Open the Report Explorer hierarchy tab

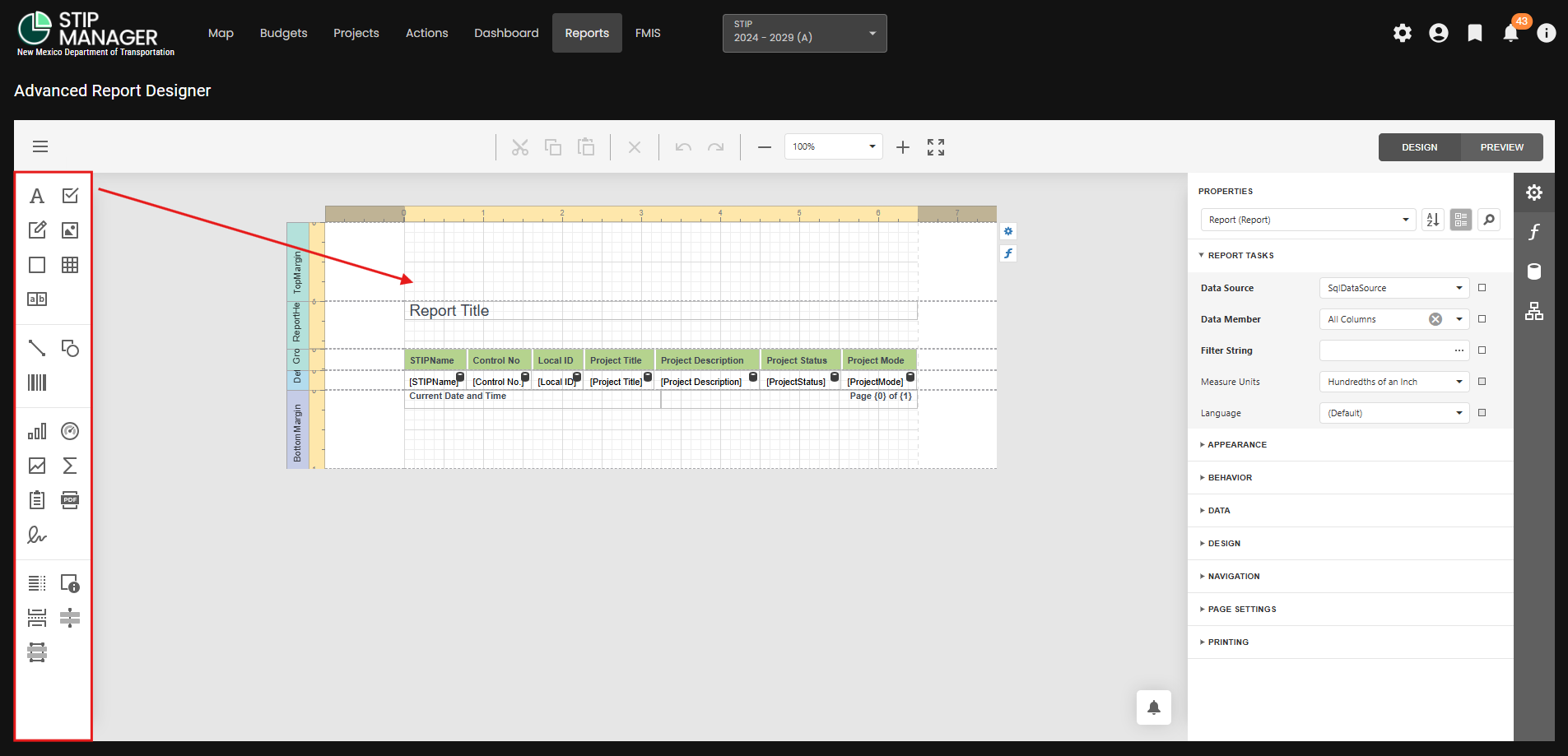point(1534,311)
